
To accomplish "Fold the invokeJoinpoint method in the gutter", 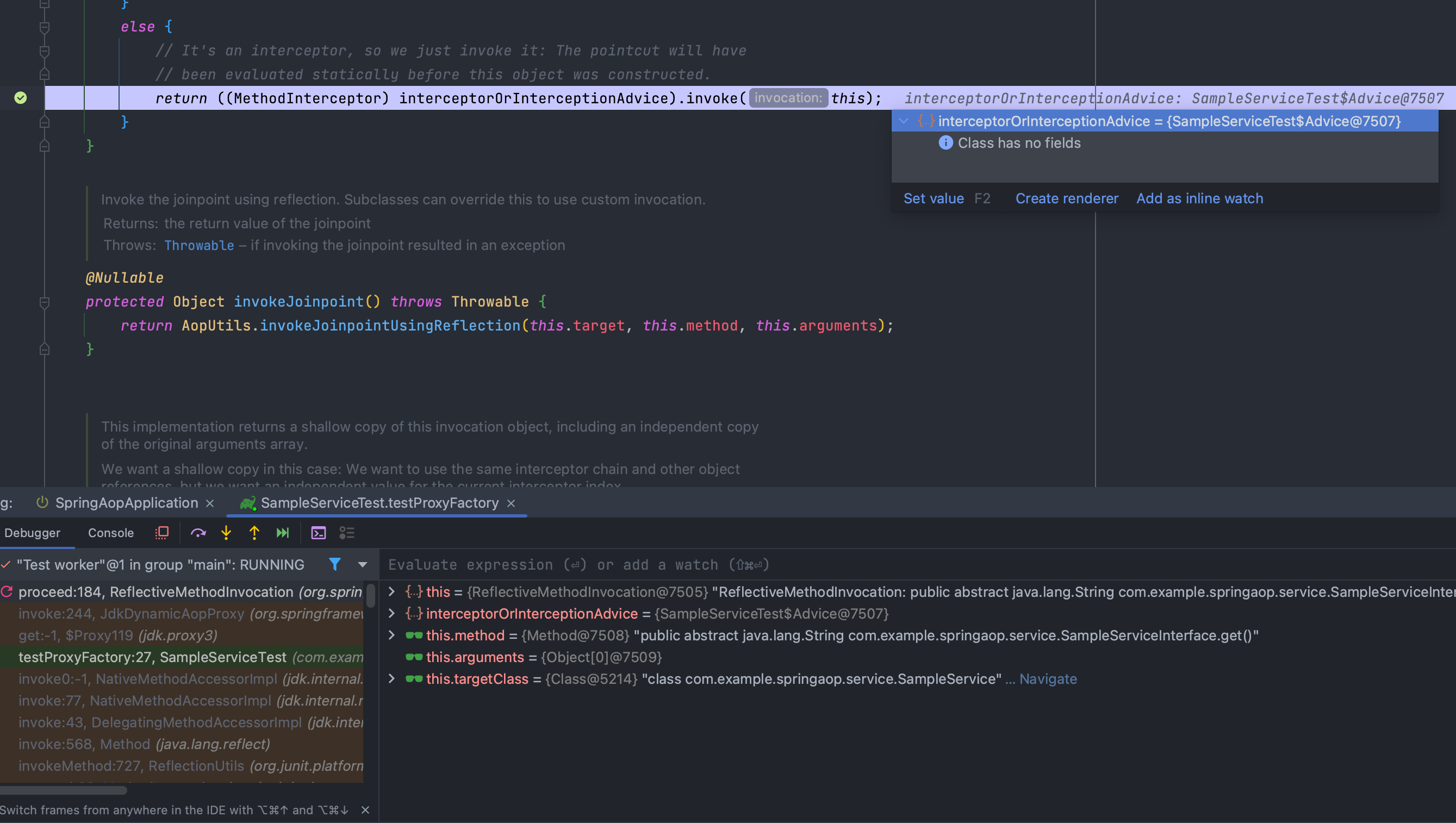I will tap(45, 302).
